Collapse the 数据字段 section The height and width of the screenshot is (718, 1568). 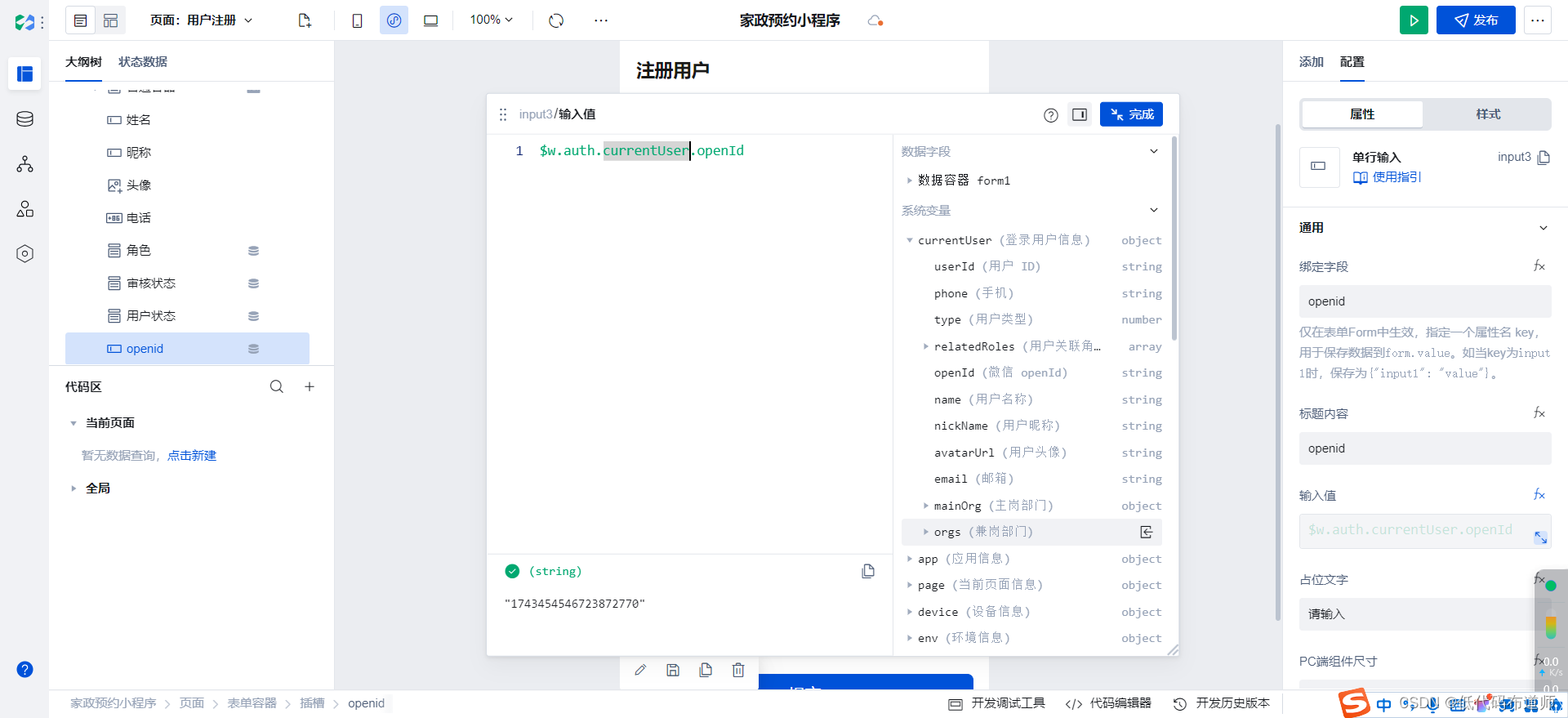coord(1154,151)
